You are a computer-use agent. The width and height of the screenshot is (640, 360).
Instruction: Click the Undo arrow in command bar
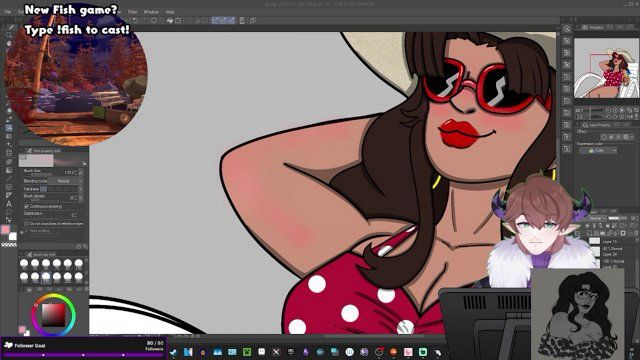point(135,20)
